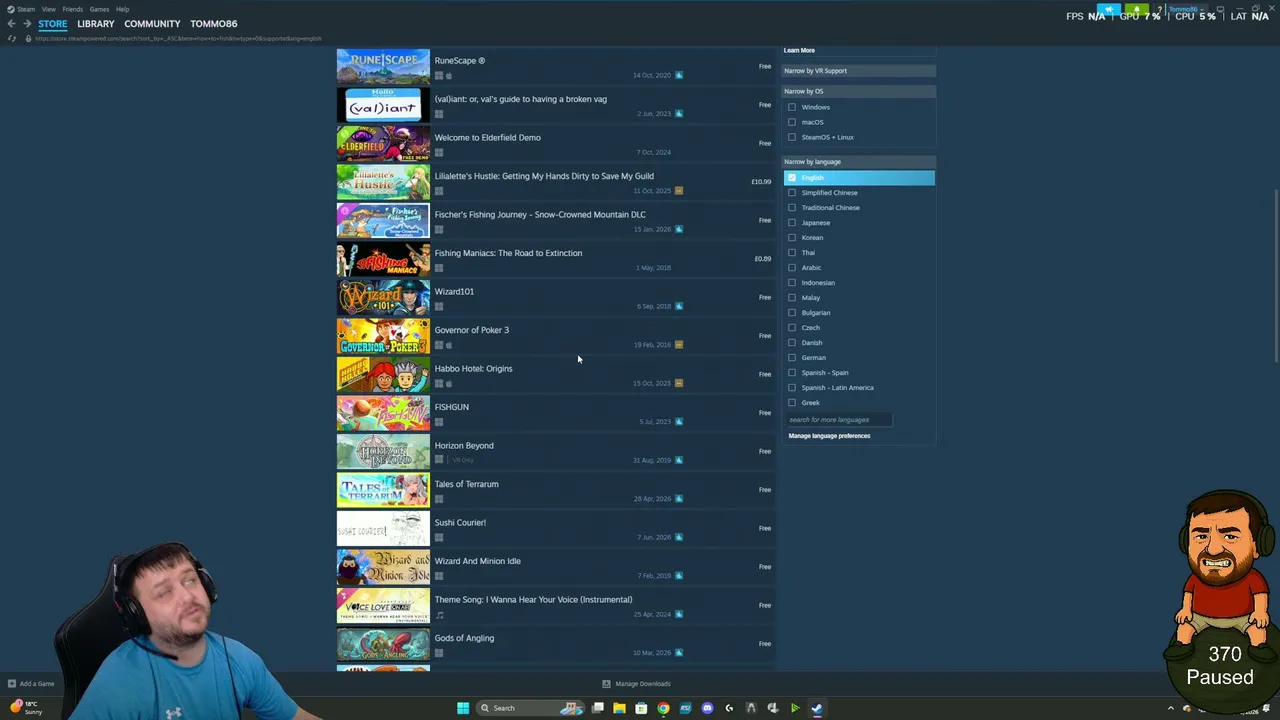Viewport: 1280px width, 720px height.
Task: Uncheck the English language filter
Action: tap(792, 178)
